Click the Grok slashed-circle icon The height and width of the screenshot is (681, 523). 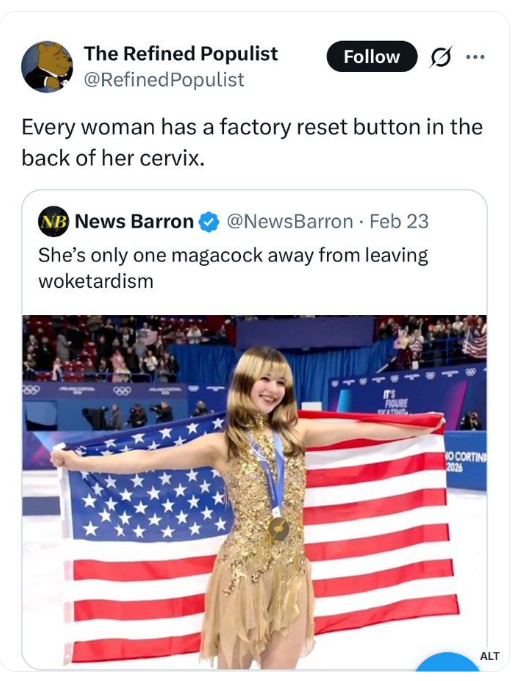tap(440, 56)
